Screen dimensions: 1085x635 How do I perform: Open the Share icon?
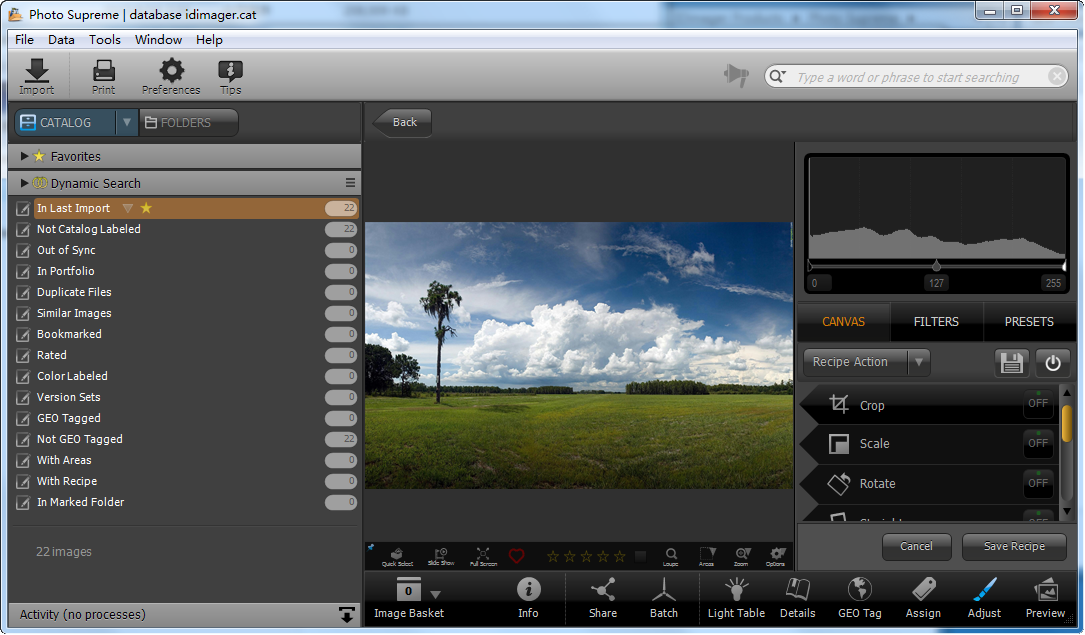(603, 597)
